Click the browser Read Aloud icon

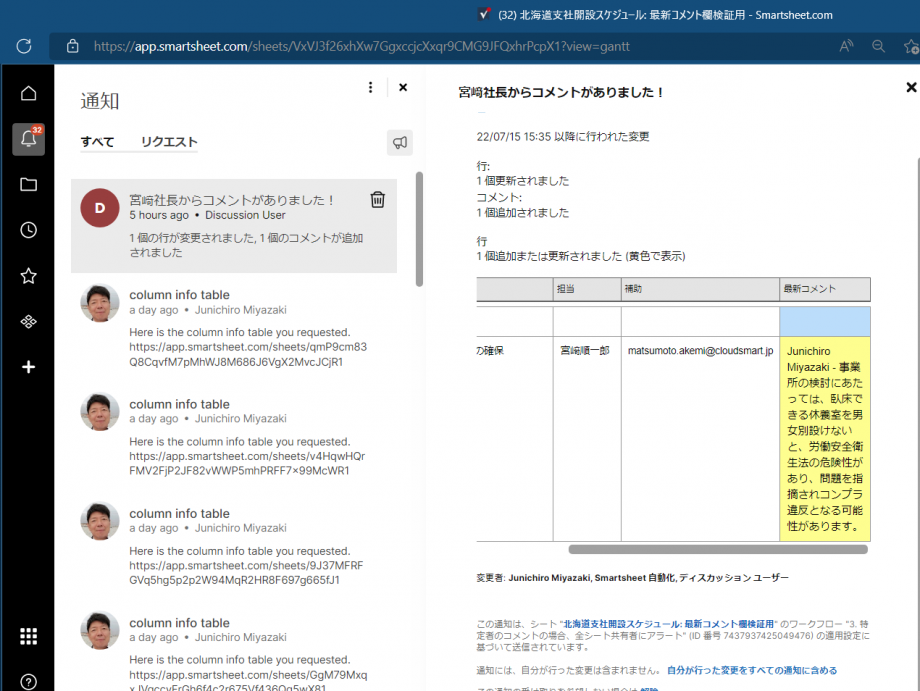pos(846,46)
